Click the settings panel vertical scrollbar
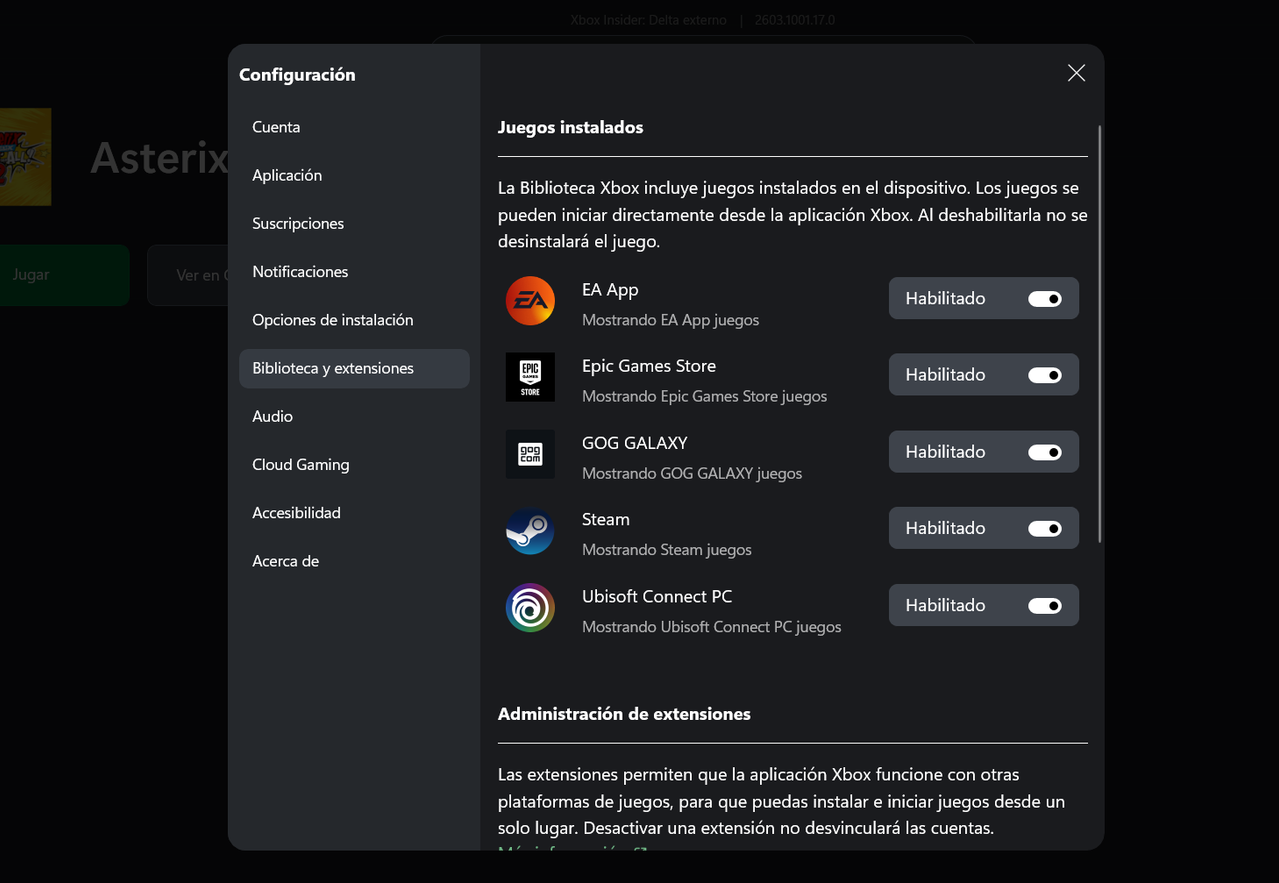1279x883 pixels. click(x=1100, y=334)
